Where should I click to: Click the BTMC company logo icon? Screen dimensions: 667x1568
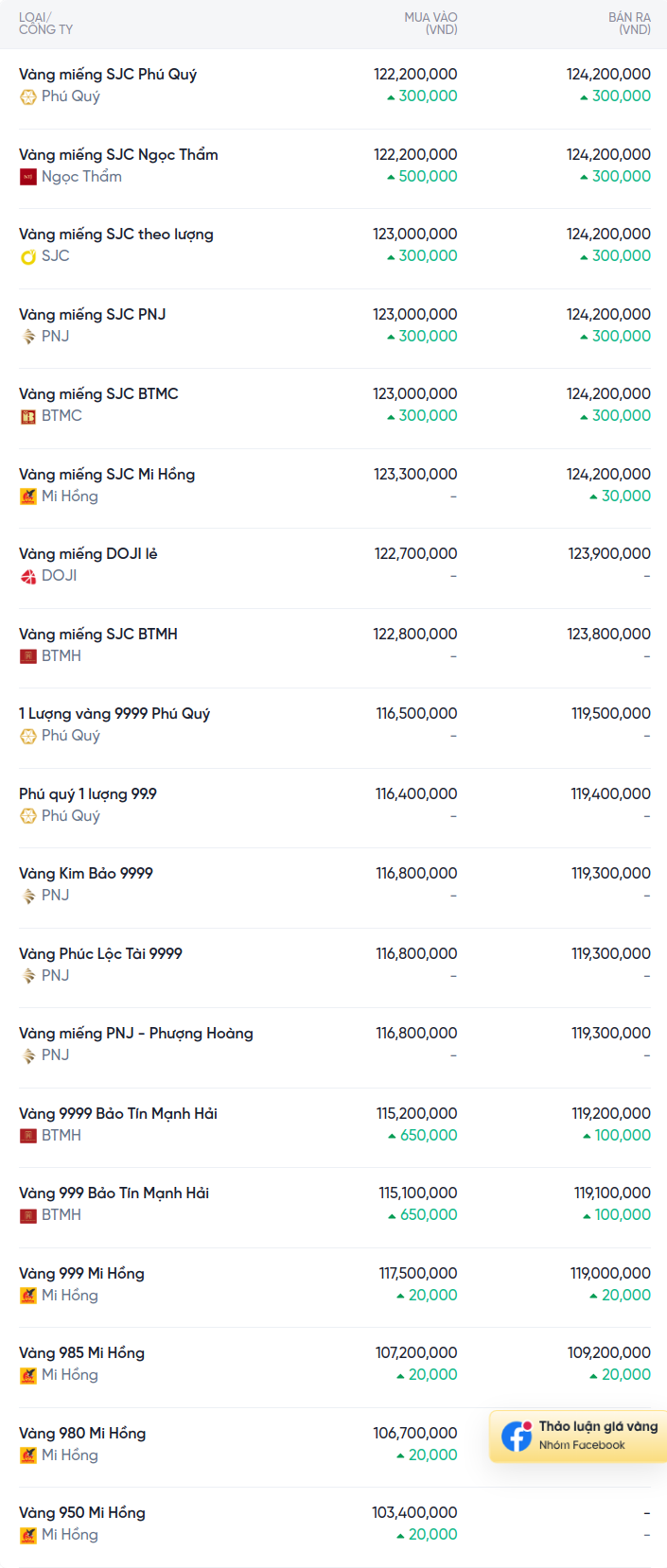click(28, 416)
